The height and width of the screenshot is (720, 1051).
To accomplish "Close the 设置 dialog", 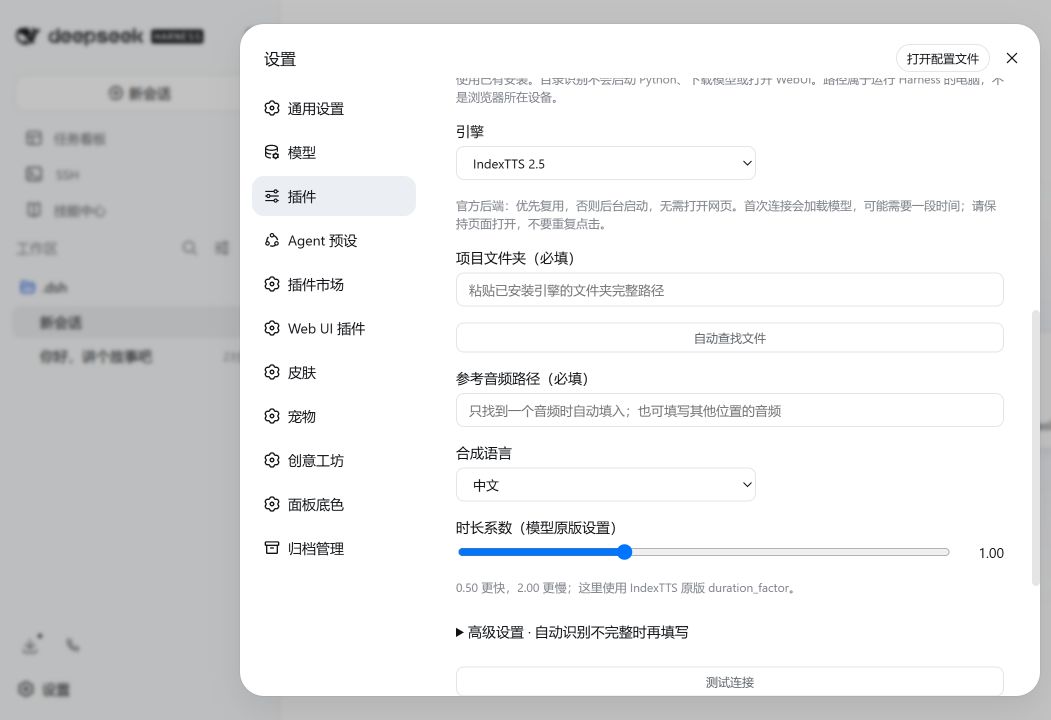I will 1012,58.
